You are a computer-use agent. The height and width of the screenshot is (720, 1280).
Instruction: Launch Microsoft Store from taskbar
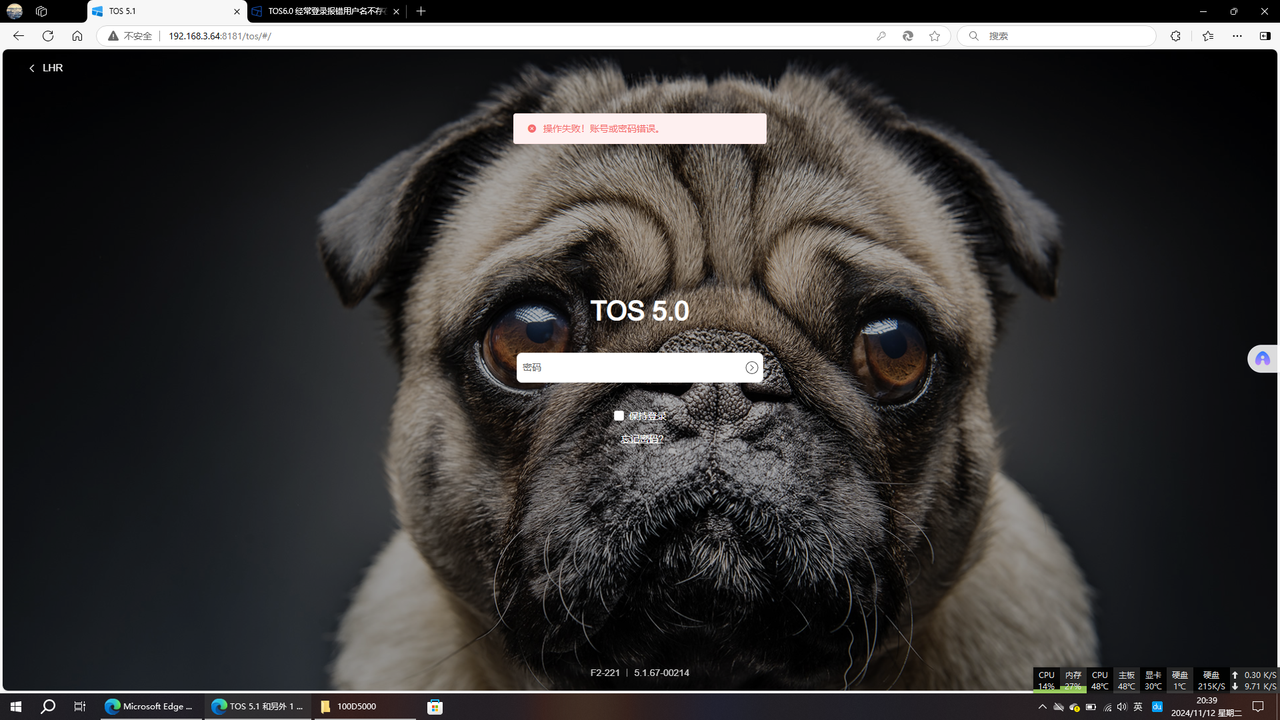pyautogui.click(x=435, y=706)
